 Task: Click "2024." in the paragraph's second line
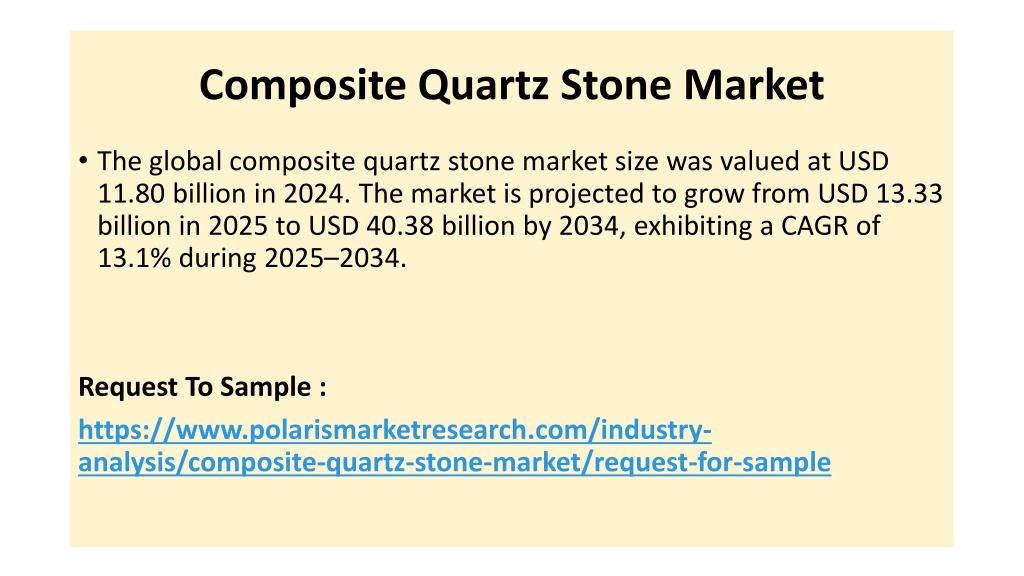[x=317, y=193]
